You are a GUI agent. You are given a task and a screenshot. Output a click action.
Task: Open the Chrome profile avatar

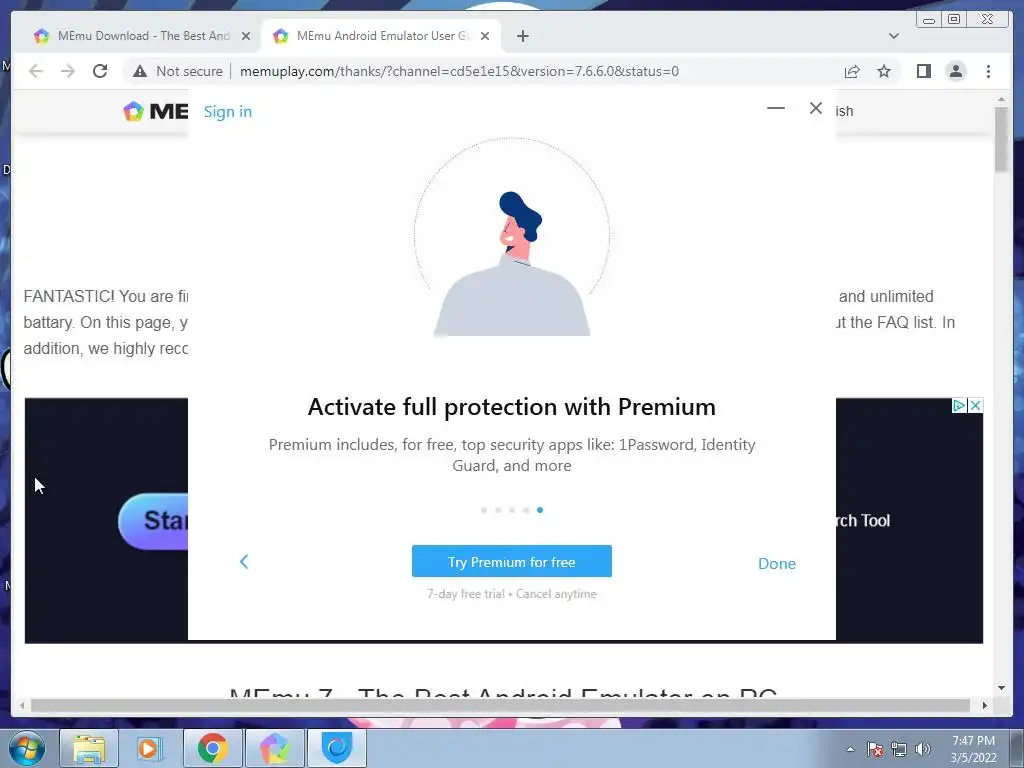[x=955, y=71]
